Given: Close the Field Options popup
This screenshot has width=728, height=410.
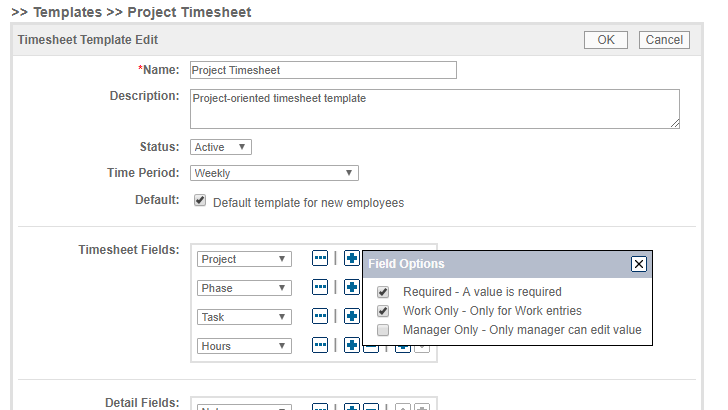Looking at the screenshot, I should (639, 264).
